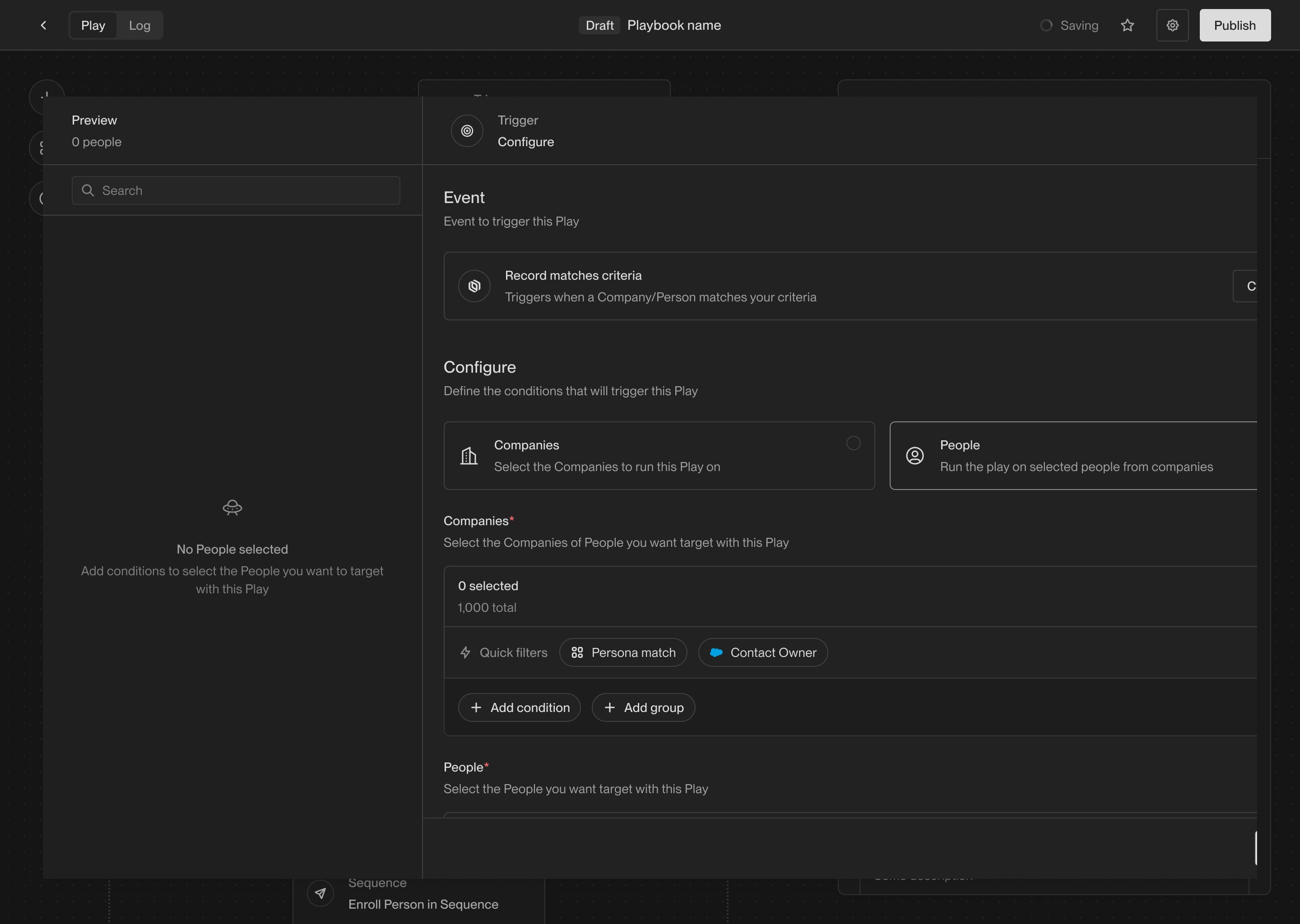The height and width of the screenshot is (924, 1300).
Task: Click the Record matches criteria shield icon
Action: pyautogui.click(x=474, y=286)
